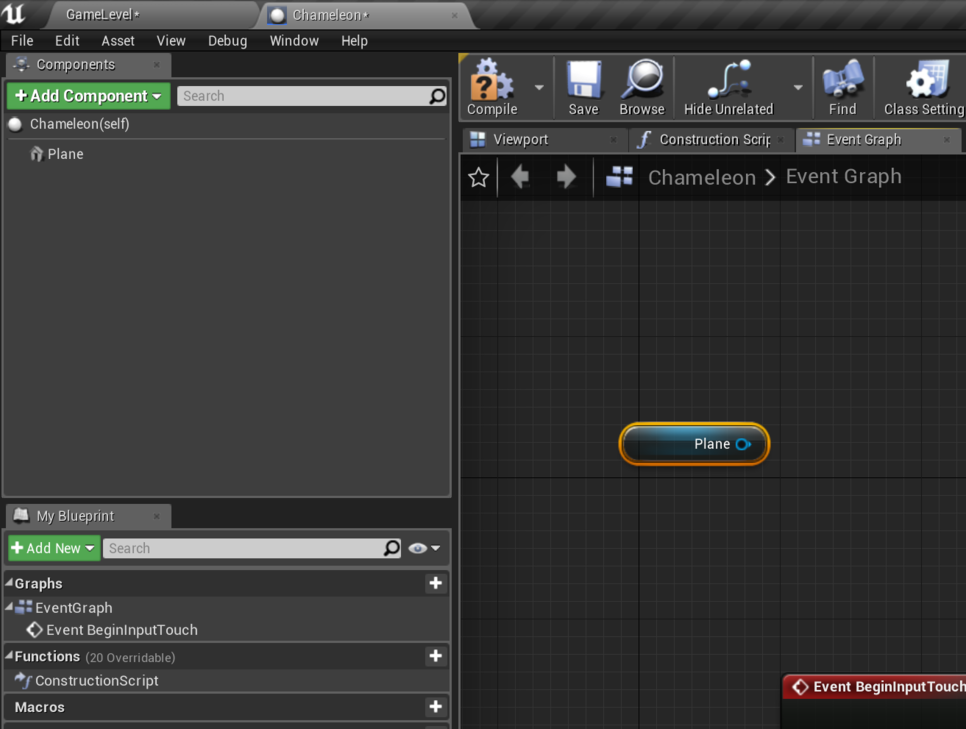Click the Plane node's blue output pin
The width and height of the screenshot is (966, 729).
(x=743, y=444)
